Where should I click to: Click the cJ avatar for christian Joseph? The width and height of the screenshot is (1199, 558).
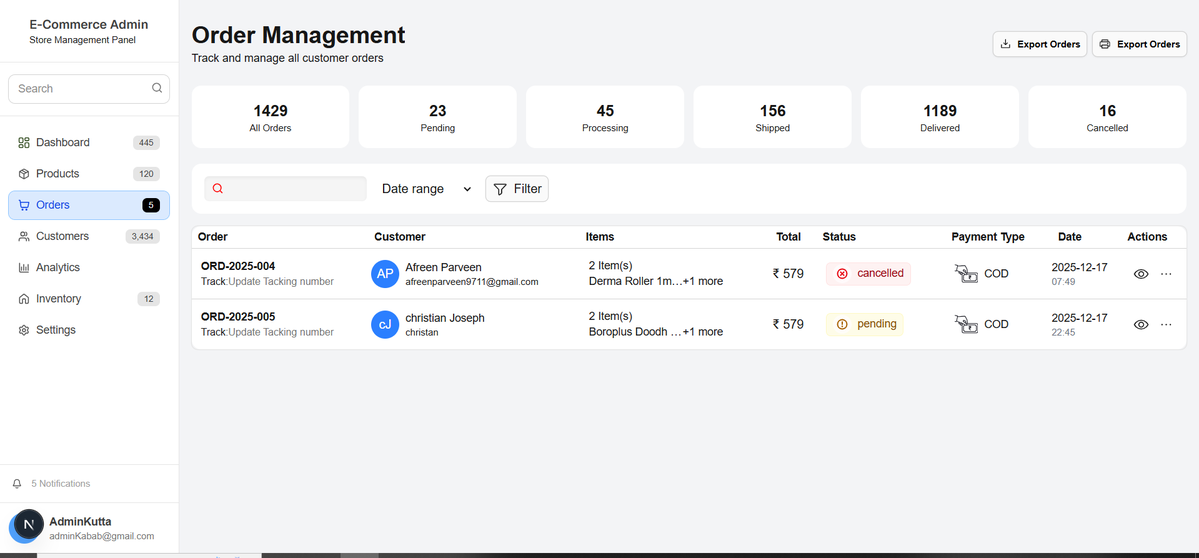point(385,325)
